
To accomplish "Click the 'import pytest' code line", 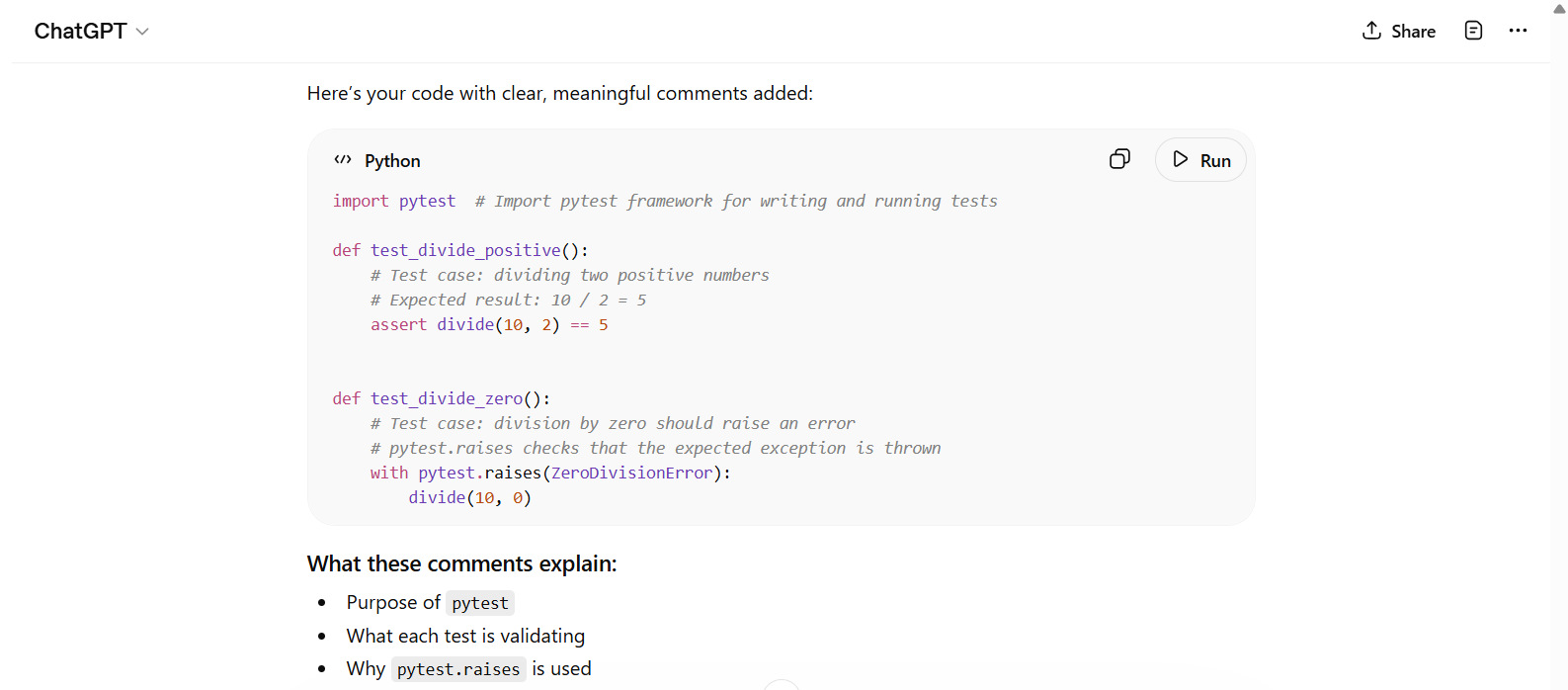I will tap(394, 201).
